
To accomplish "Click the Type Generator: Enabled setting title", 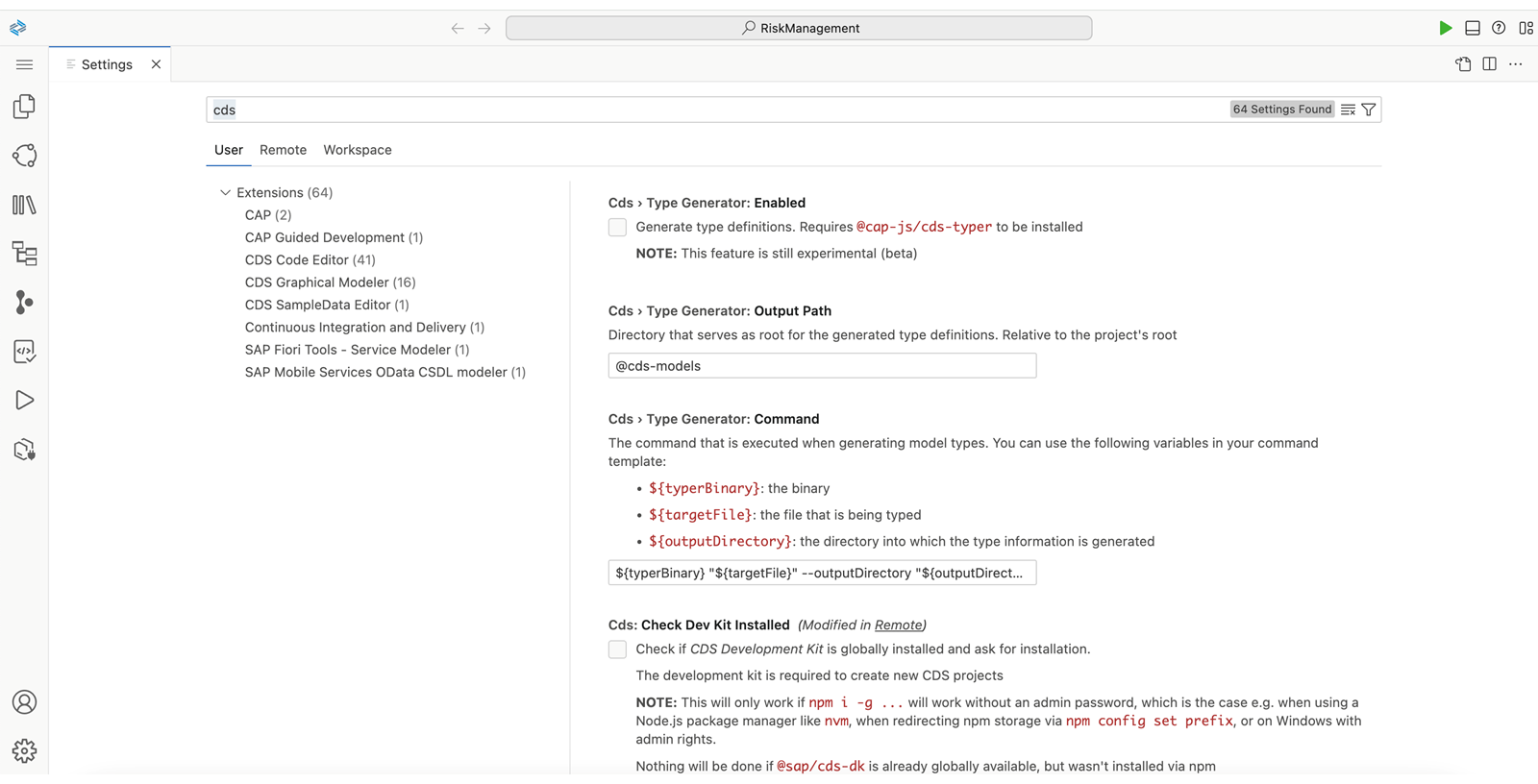I will tap(707, 203).
